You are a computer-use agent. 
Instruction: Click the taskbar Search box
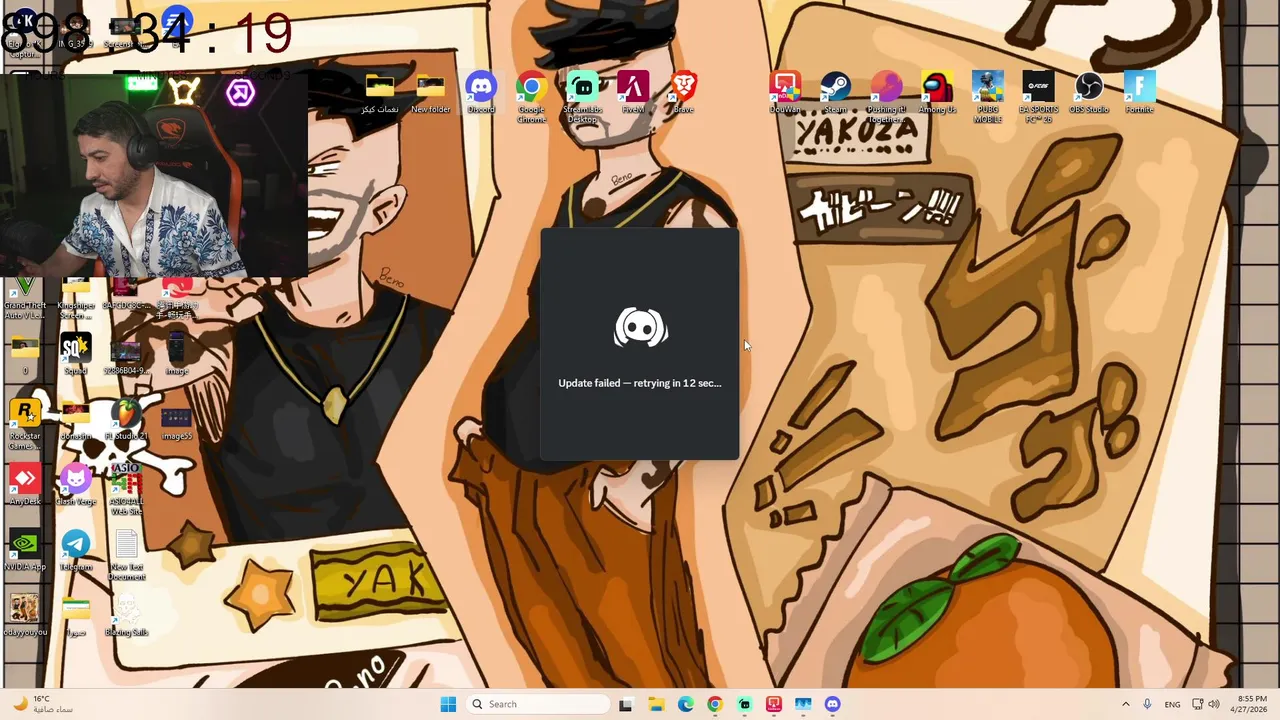click(x=538, y=704)
